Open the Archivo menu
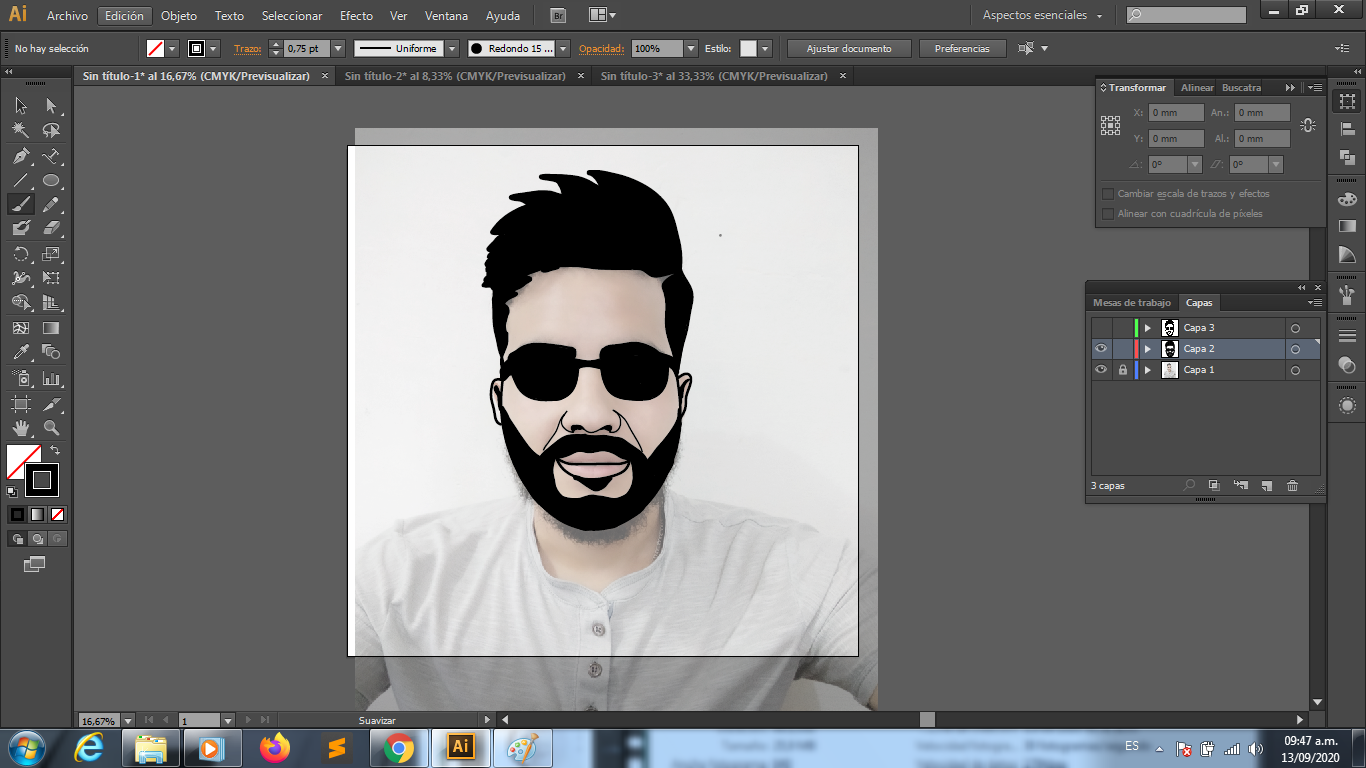The width and height of the screenshot is (1366, 768). pos(67,16)
